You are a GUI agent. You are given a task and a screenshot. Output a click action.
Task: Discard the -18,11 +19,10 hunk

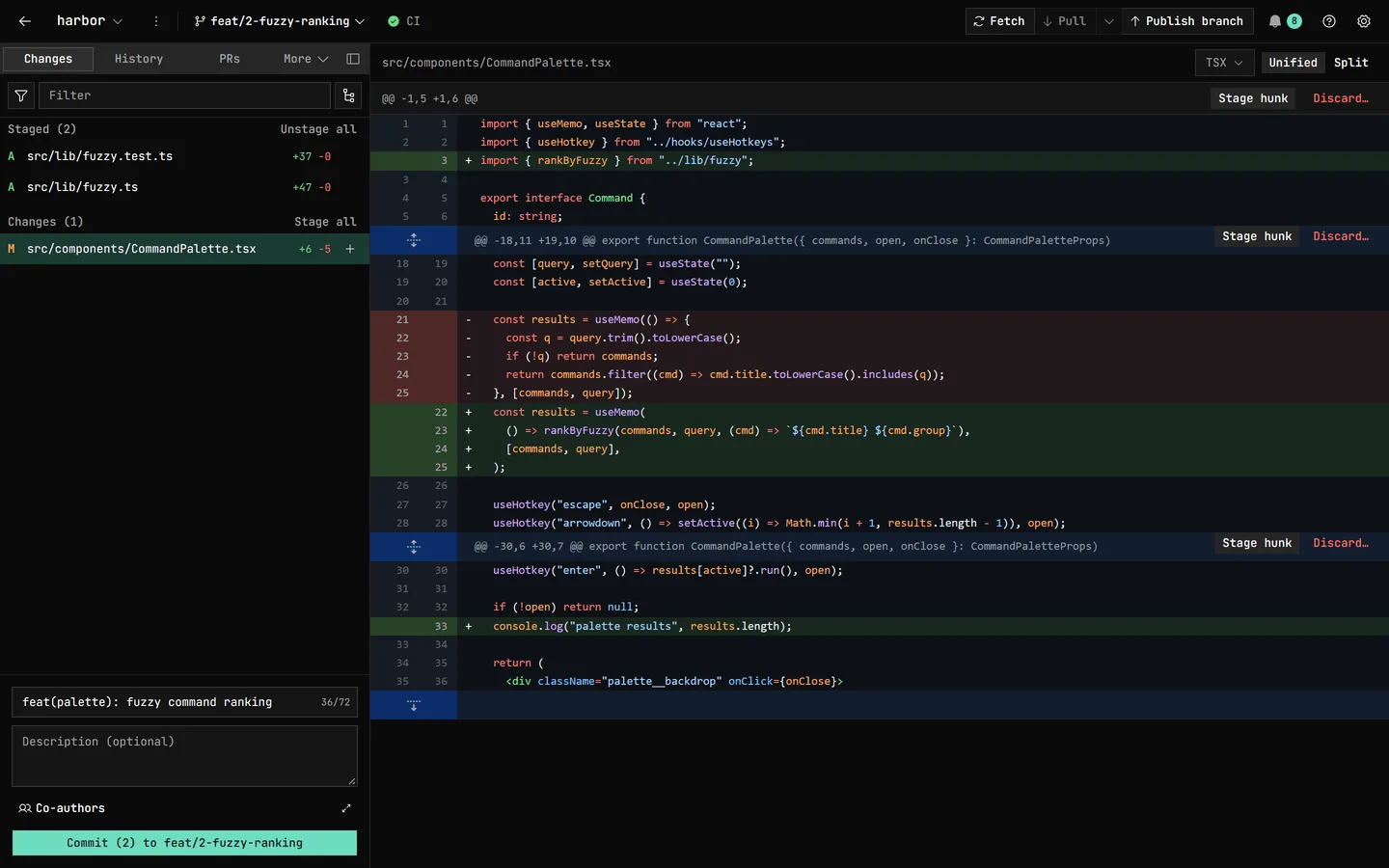(1341, 236)
